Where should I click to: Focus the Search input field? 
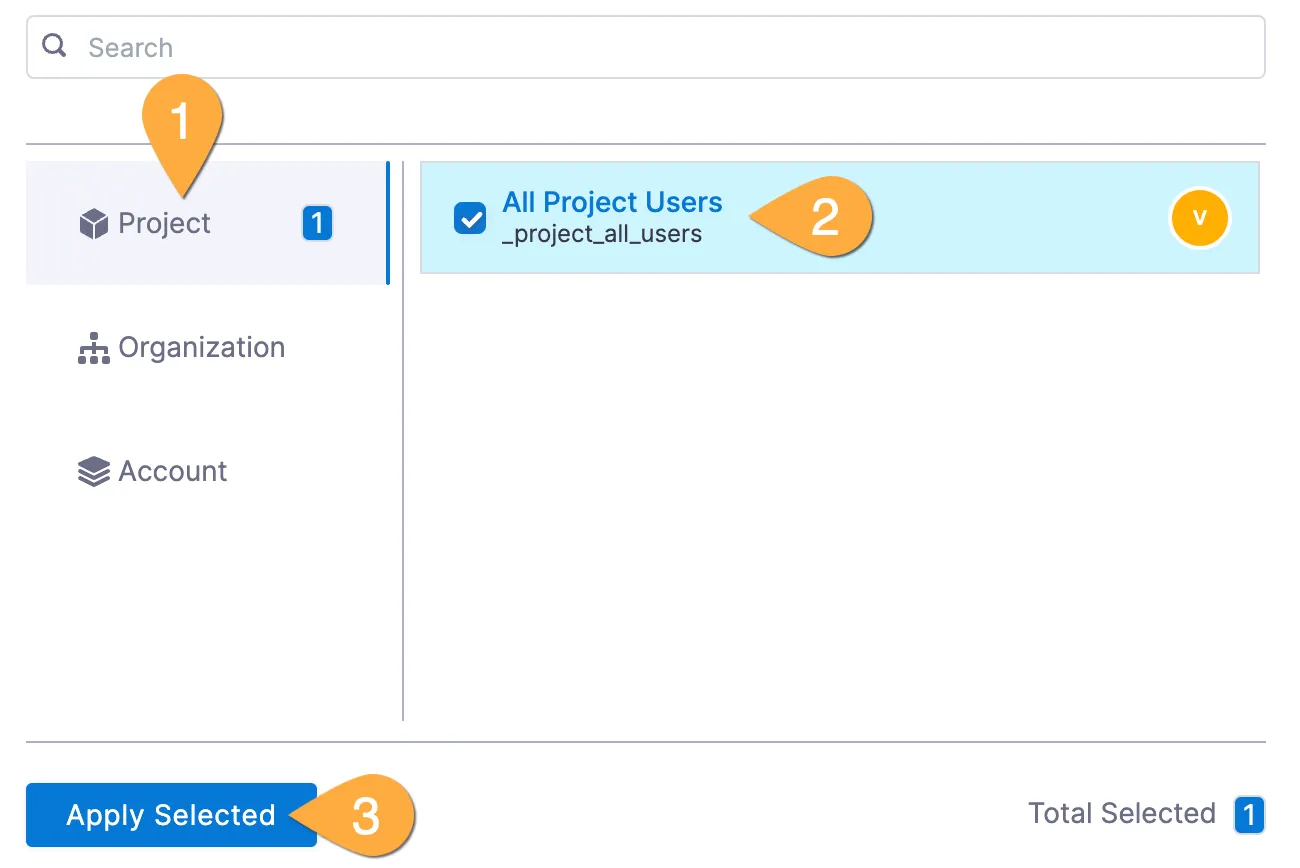coord(660,47)
